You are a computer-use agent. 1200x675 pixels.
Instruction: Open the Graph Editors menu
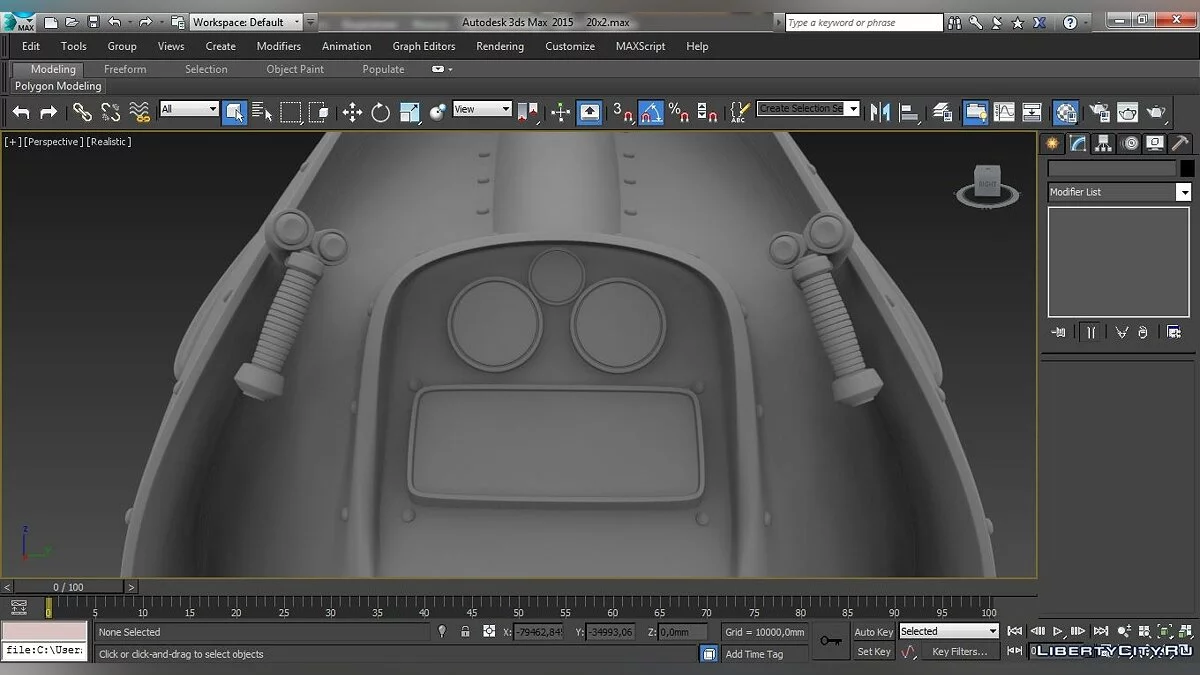pyautogui.click(x=423, y=46)
